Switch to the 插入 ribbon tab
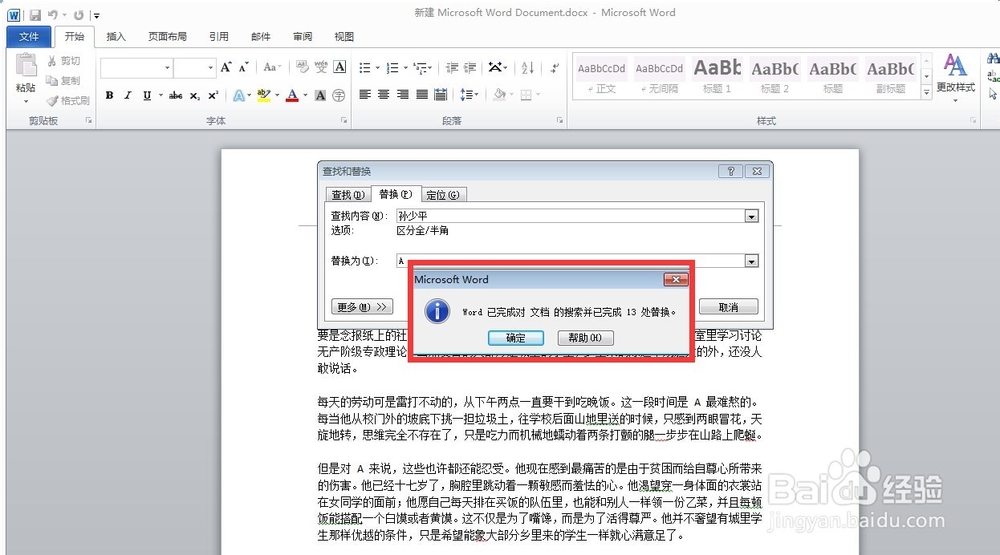The width and height of the screenshot is (1000, 555). coord(115,37)
